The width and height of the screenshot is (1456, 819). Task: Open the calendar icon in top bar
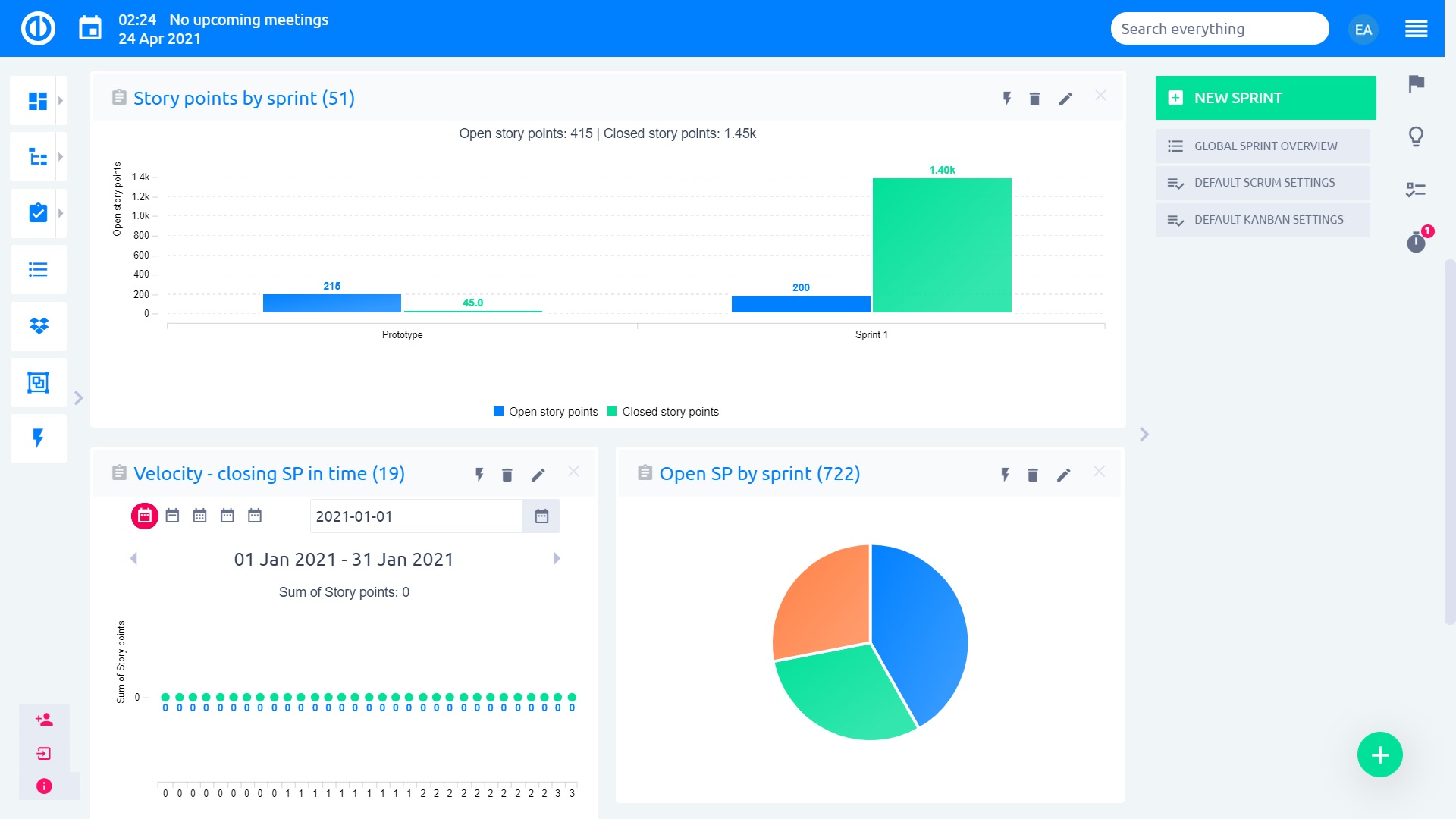point(90,29)
